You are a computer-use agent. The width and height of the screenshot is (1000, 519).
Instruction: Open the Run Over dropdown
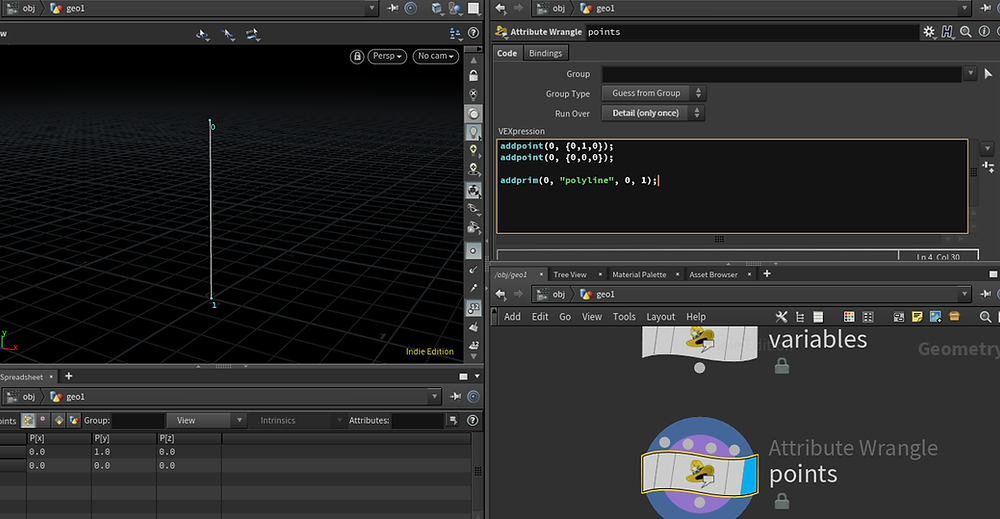[x=654, y=113]
